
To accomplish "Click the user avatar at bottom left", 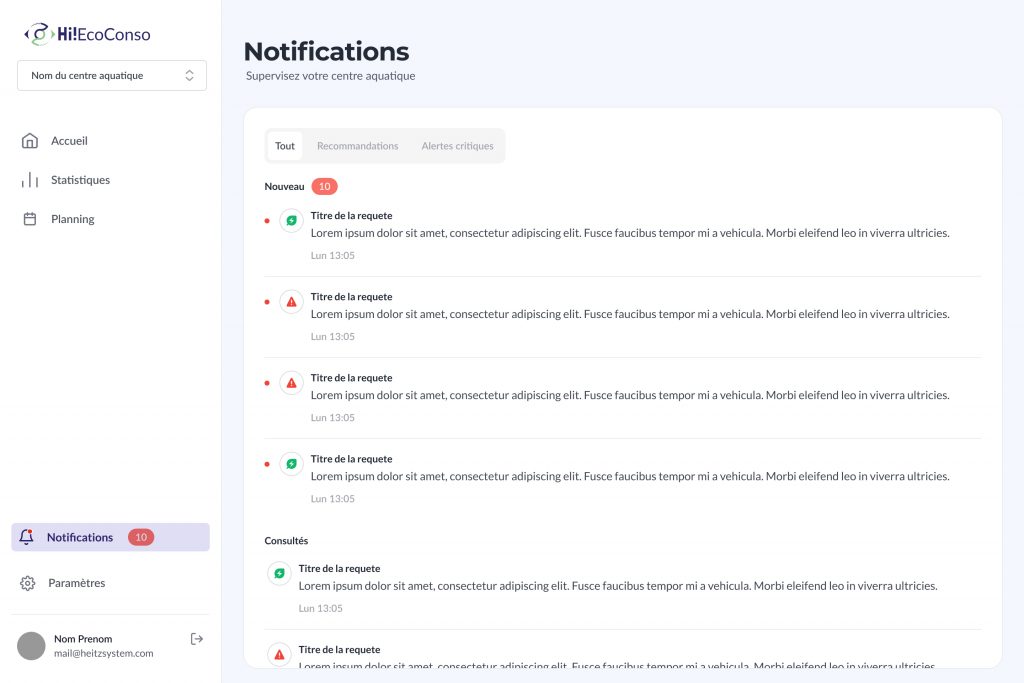I will click(x=31, y=645).
